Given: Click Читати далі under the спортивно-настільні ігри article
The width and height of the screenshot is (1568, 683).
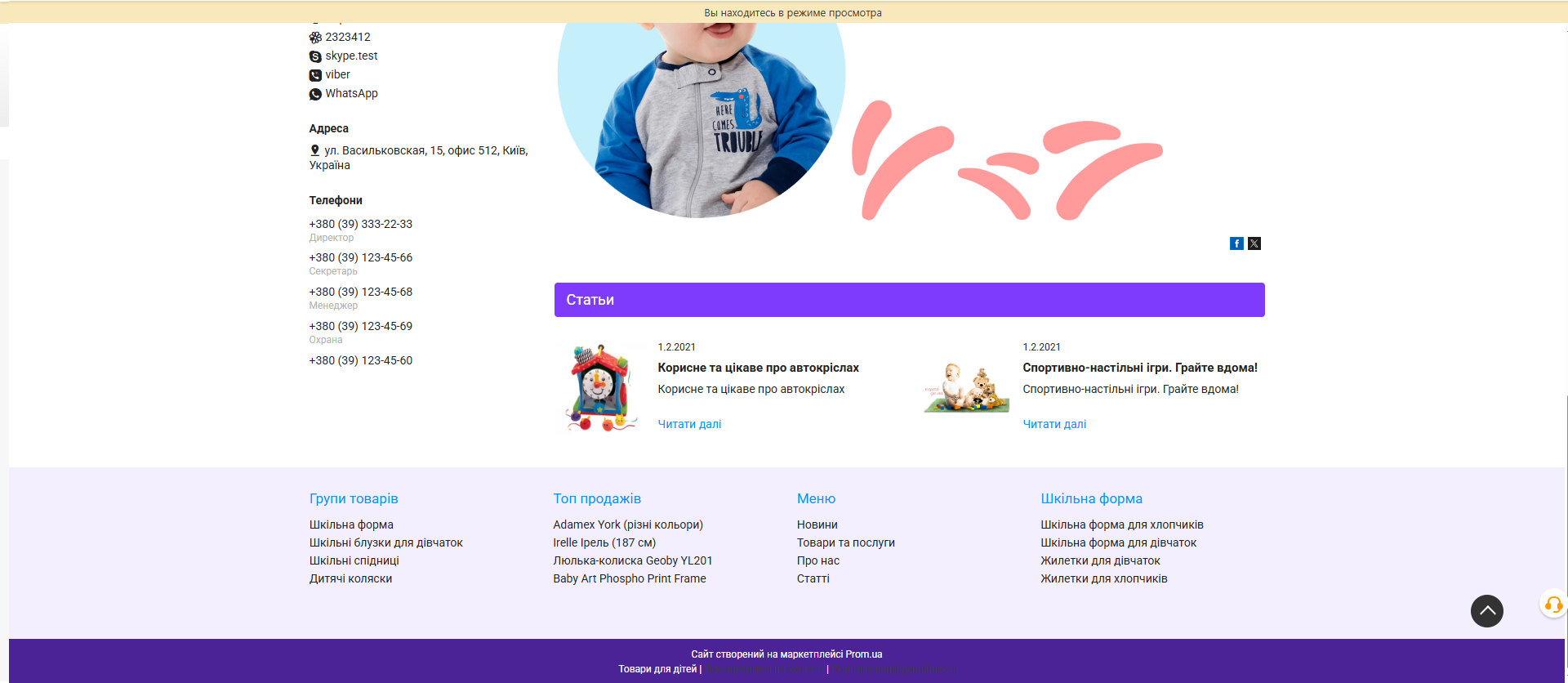Looking at the screenshot, I should (1054, 424).
